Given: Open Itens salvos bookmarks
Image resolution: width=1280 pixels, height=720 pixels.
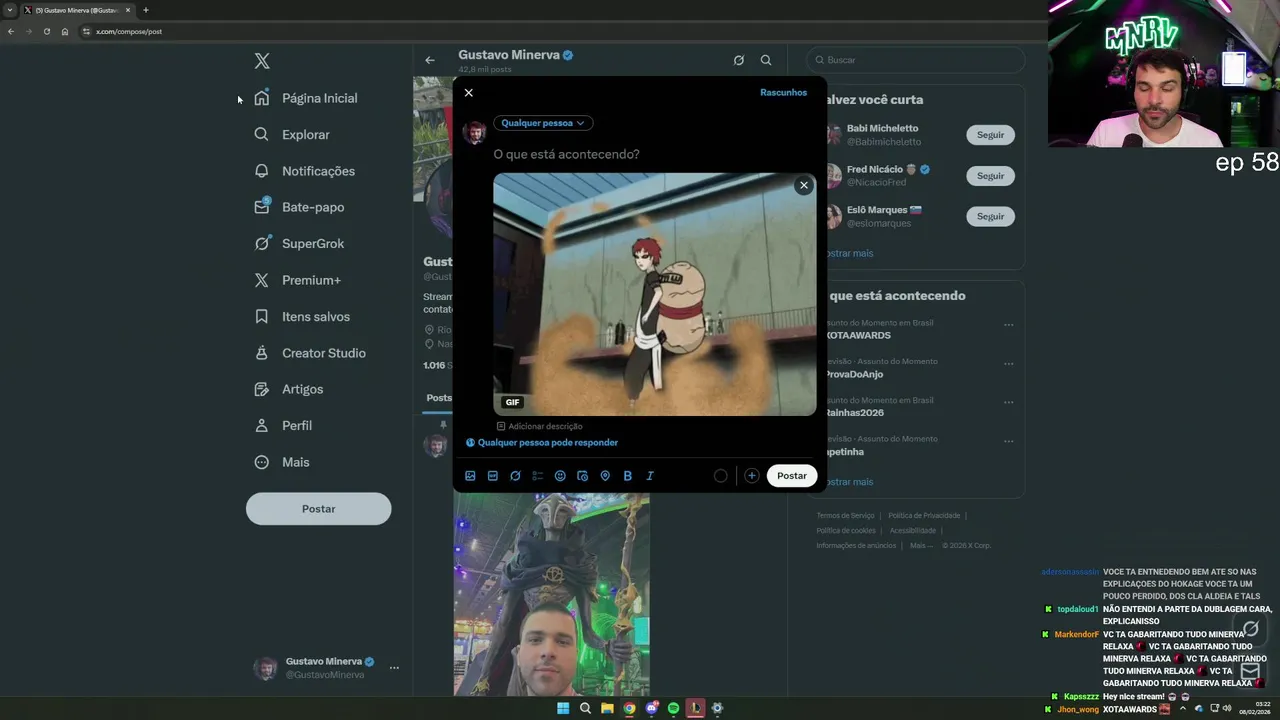Looking at the screenshot, I should (x=302, y=316).
